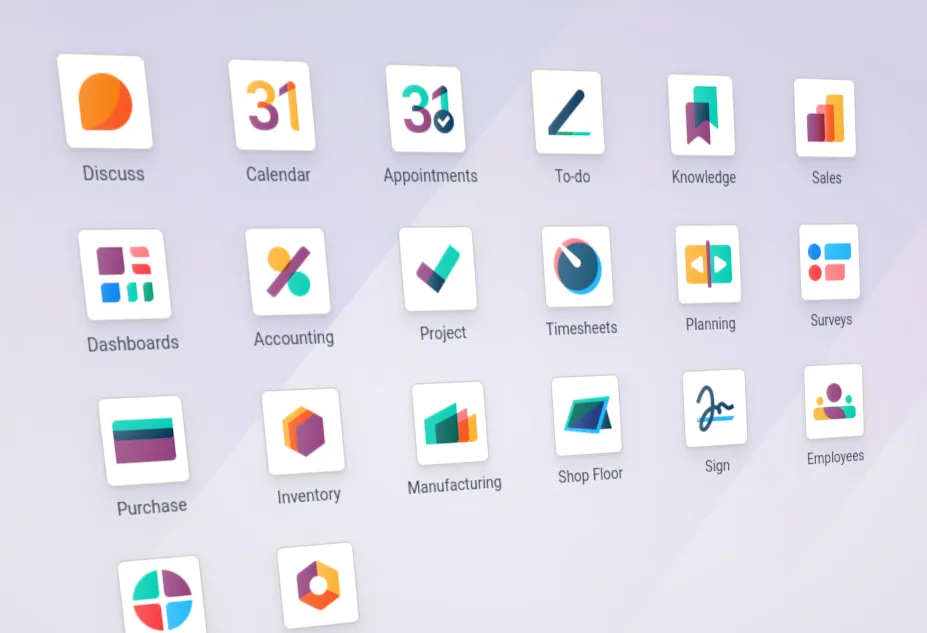Open the Purchase card icon
This screenshot has height=633, width=927.
tap(144, 441)
